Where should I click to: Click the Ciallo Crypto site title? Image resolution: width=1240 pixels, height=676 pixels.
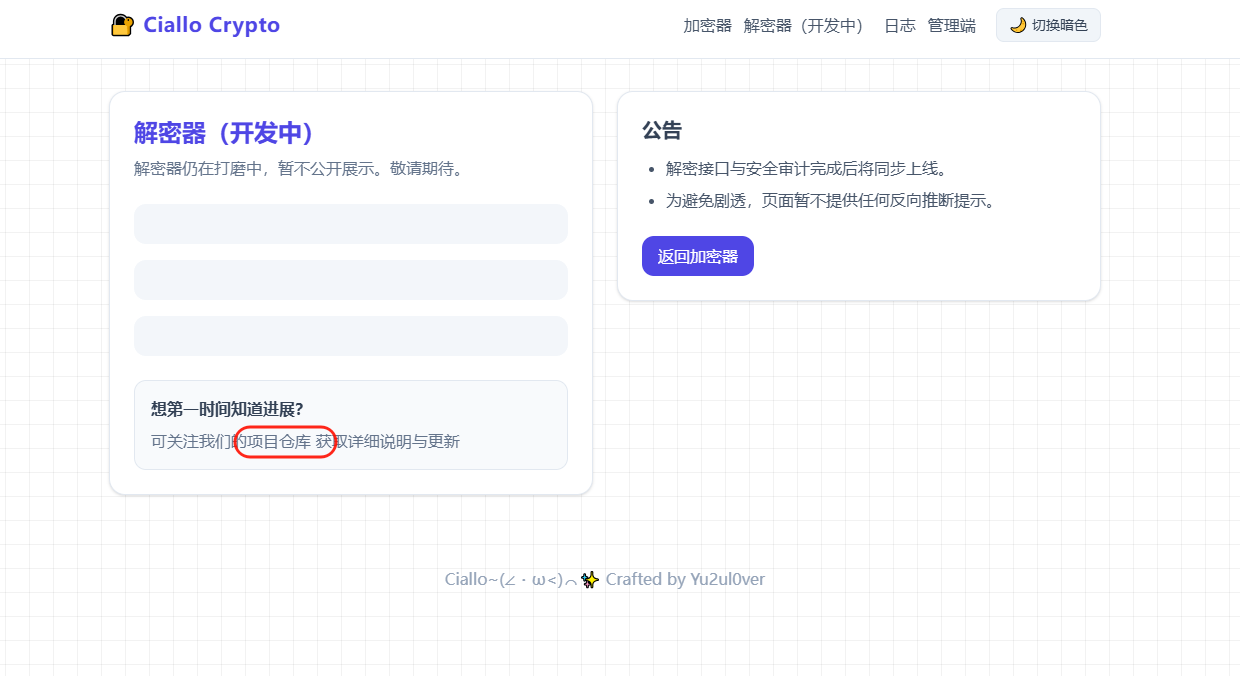(211, 25)
